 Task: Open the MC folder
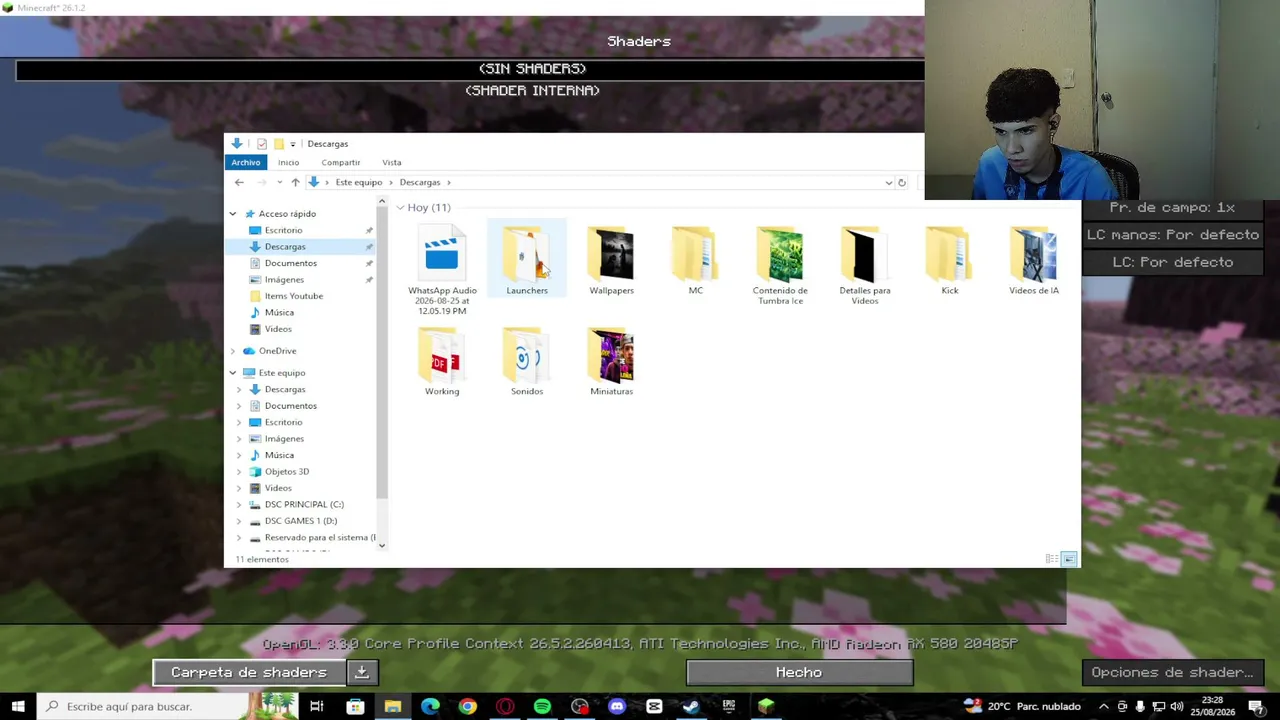coord(695,260)
